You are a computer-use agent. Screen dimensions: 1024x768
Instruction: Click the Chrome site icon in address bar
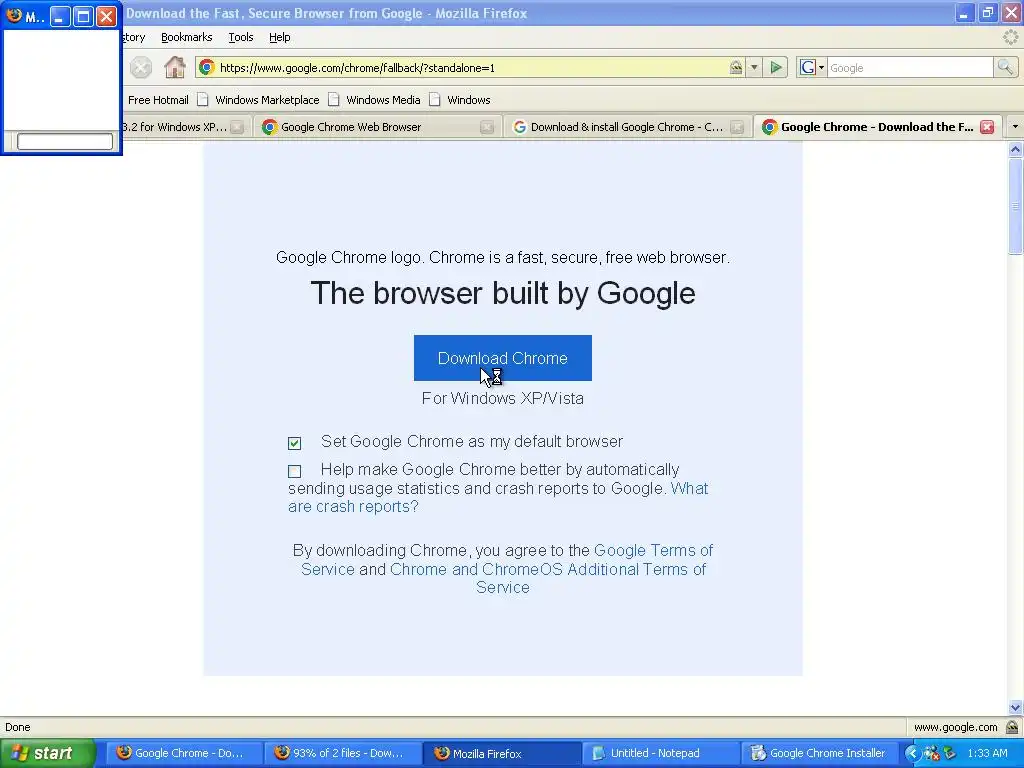[206, 67]
